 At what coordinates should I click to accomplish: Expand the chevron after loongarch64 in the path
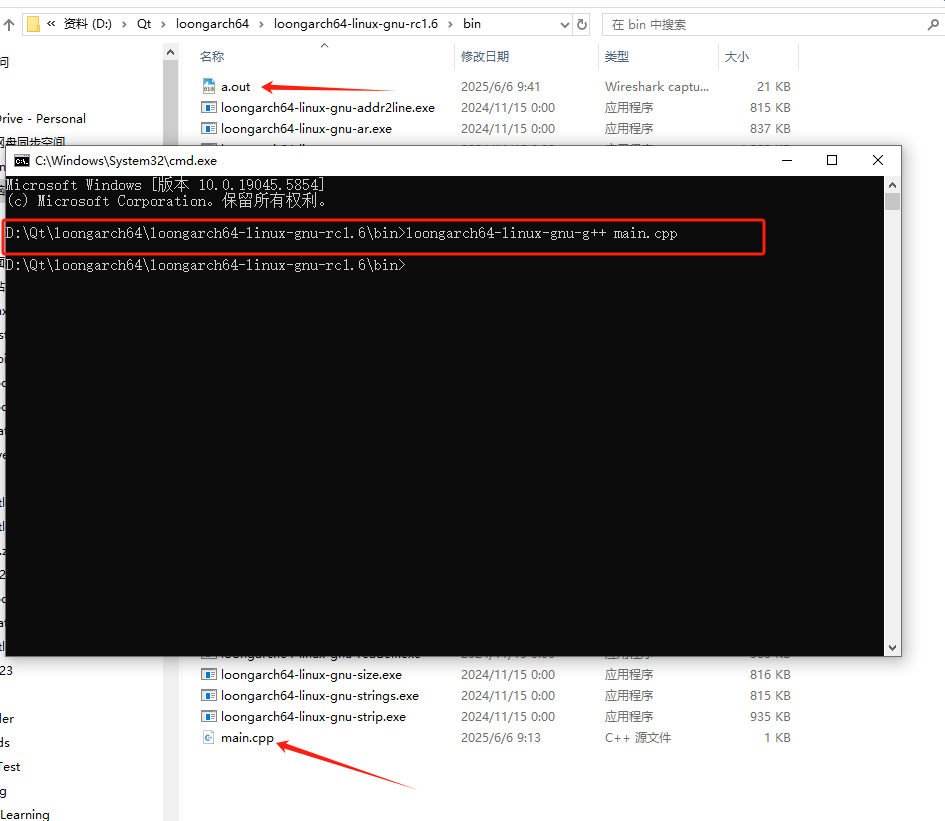[x=261, y=24]
